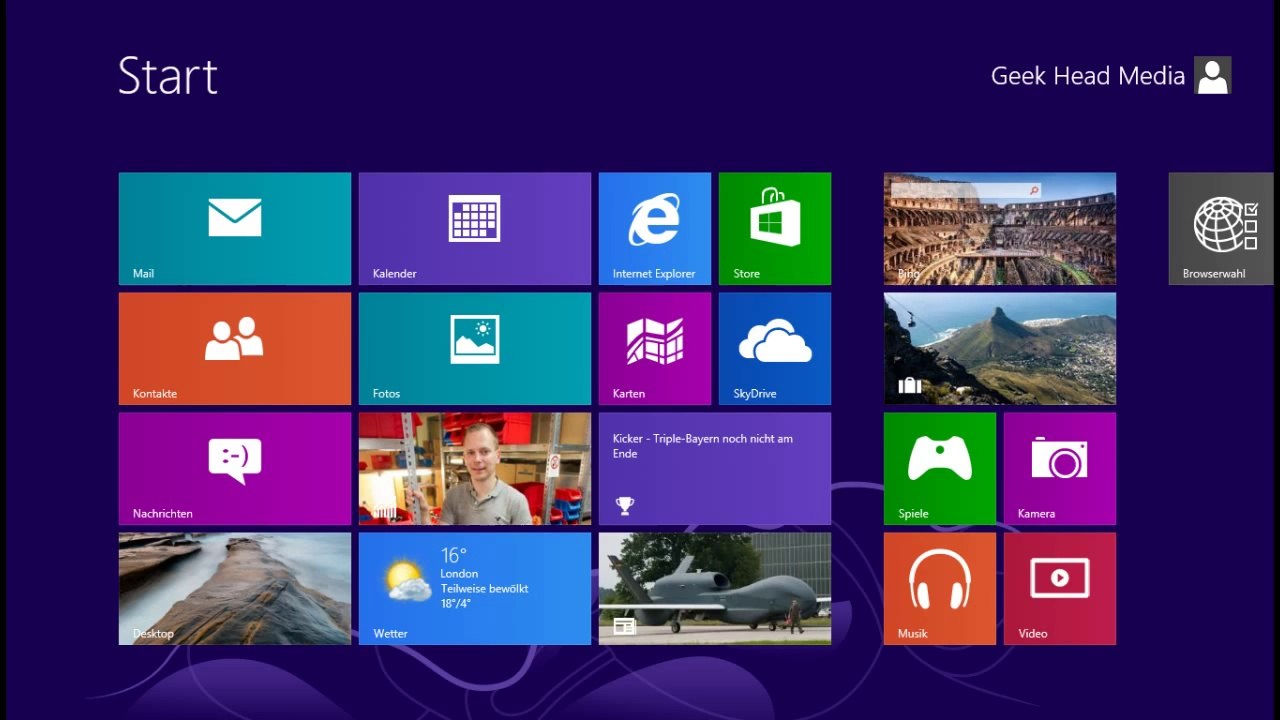1280x720 pixels.
Task: Open the news tile showing drone aircraft
Action: [x=715, y=589]
